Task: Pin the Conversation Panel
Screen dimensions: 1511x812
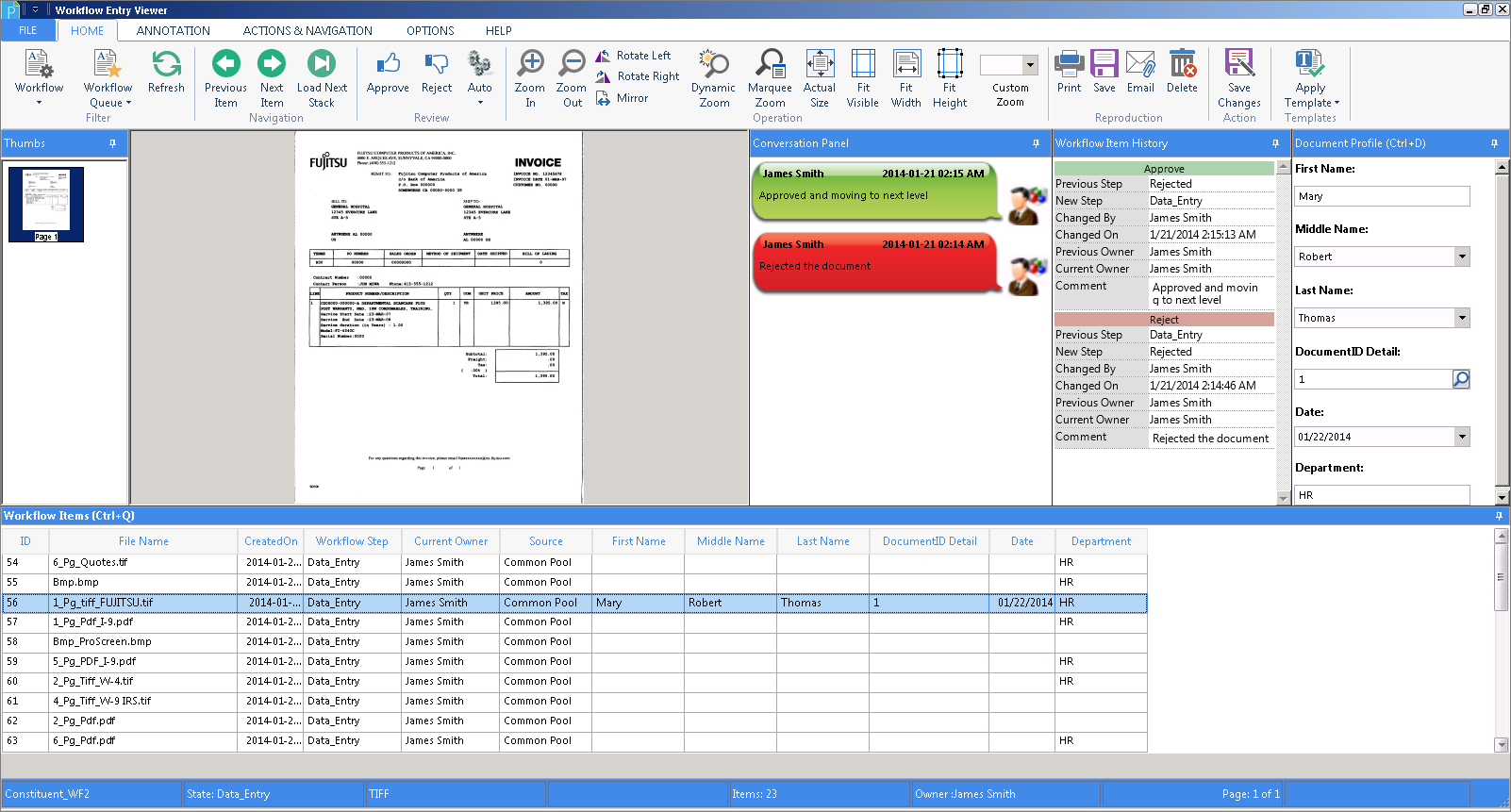Action: 1036,143
